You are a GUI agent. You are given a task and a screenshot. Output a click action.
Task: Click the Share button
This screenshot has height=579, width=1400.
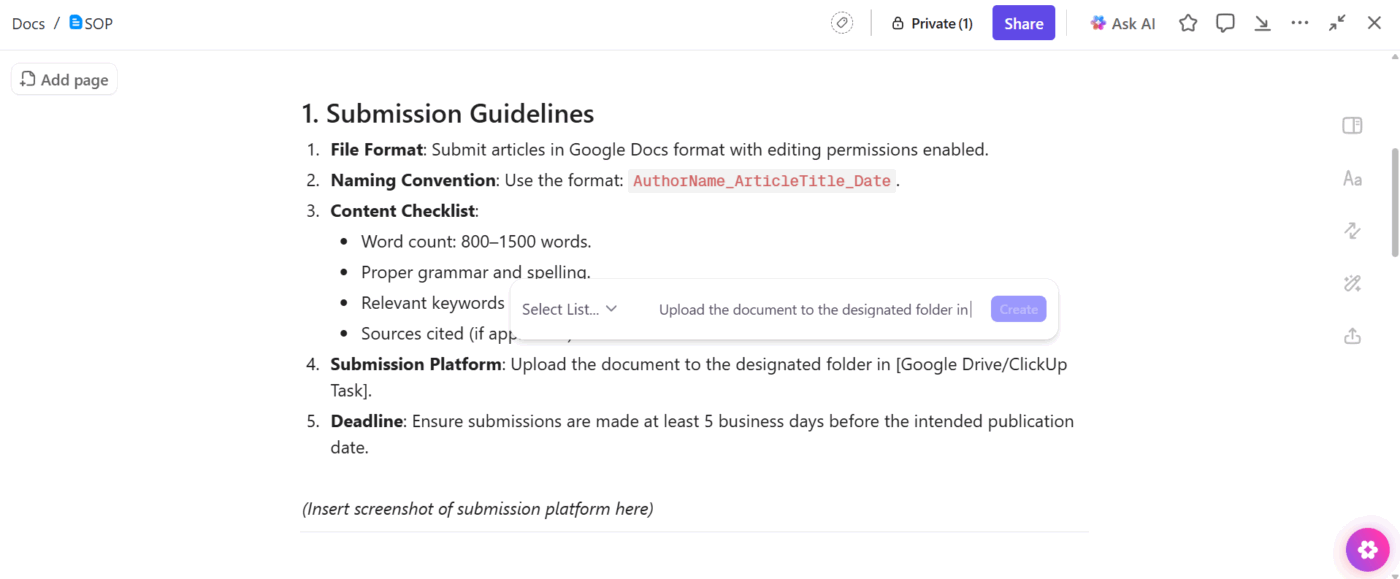pos(1023,22)
